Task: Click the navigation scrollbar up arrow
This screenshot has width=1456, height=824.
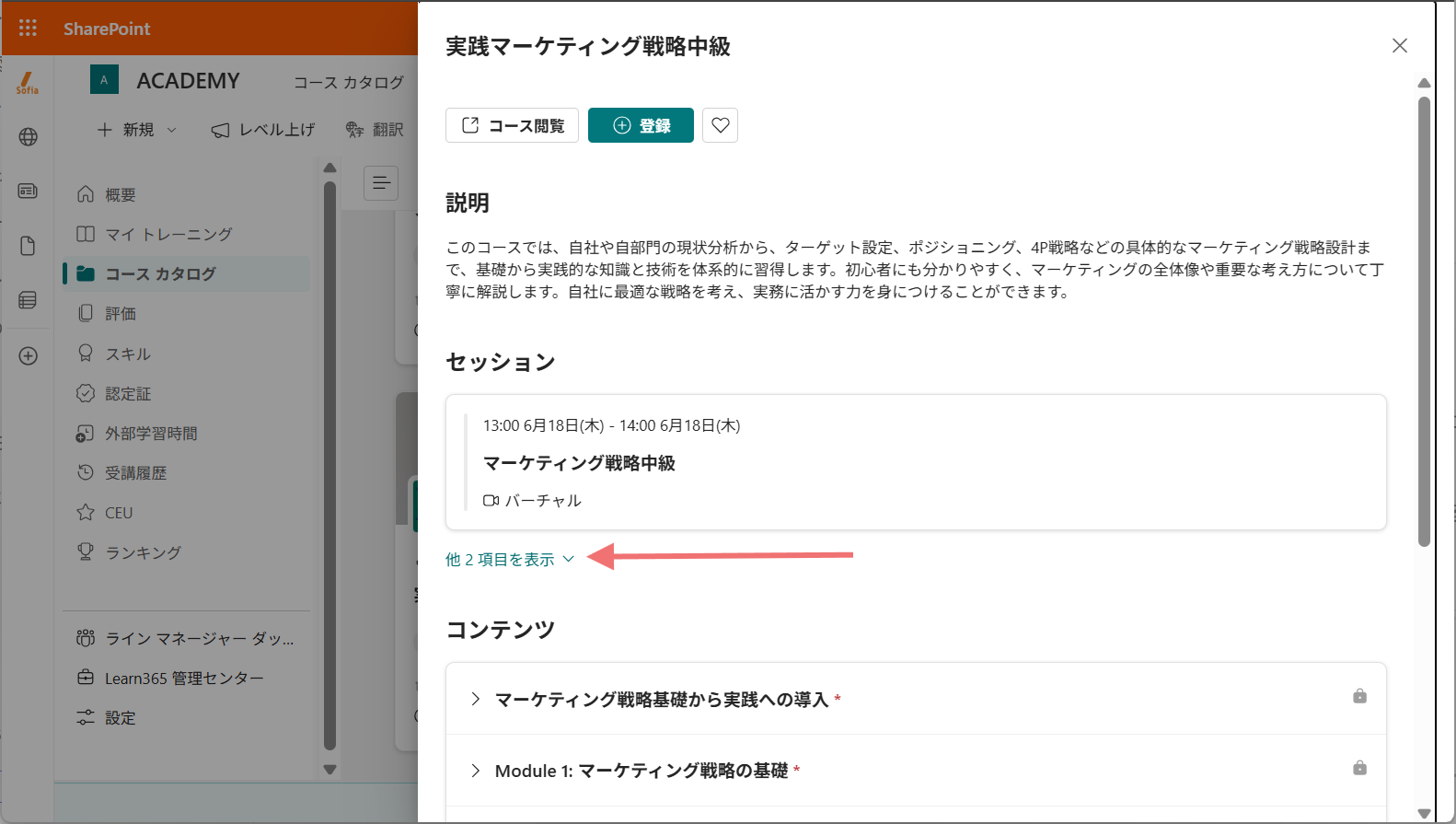Action: coord(329,168)
